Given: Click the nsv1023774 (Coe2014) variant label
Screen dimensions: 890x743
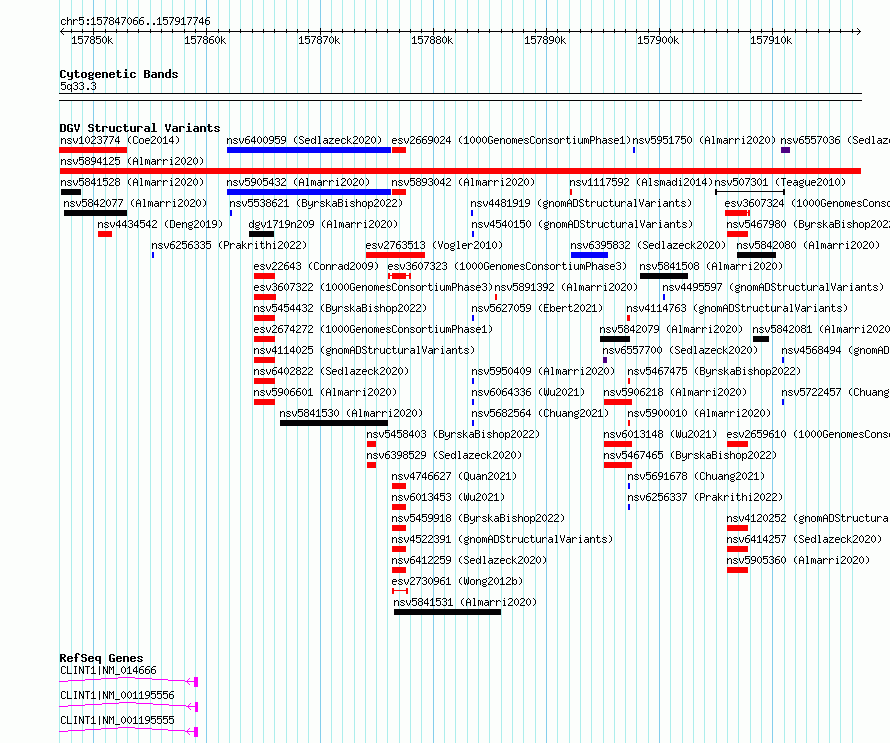Looking at the screenshot, I should click(120, 140).
